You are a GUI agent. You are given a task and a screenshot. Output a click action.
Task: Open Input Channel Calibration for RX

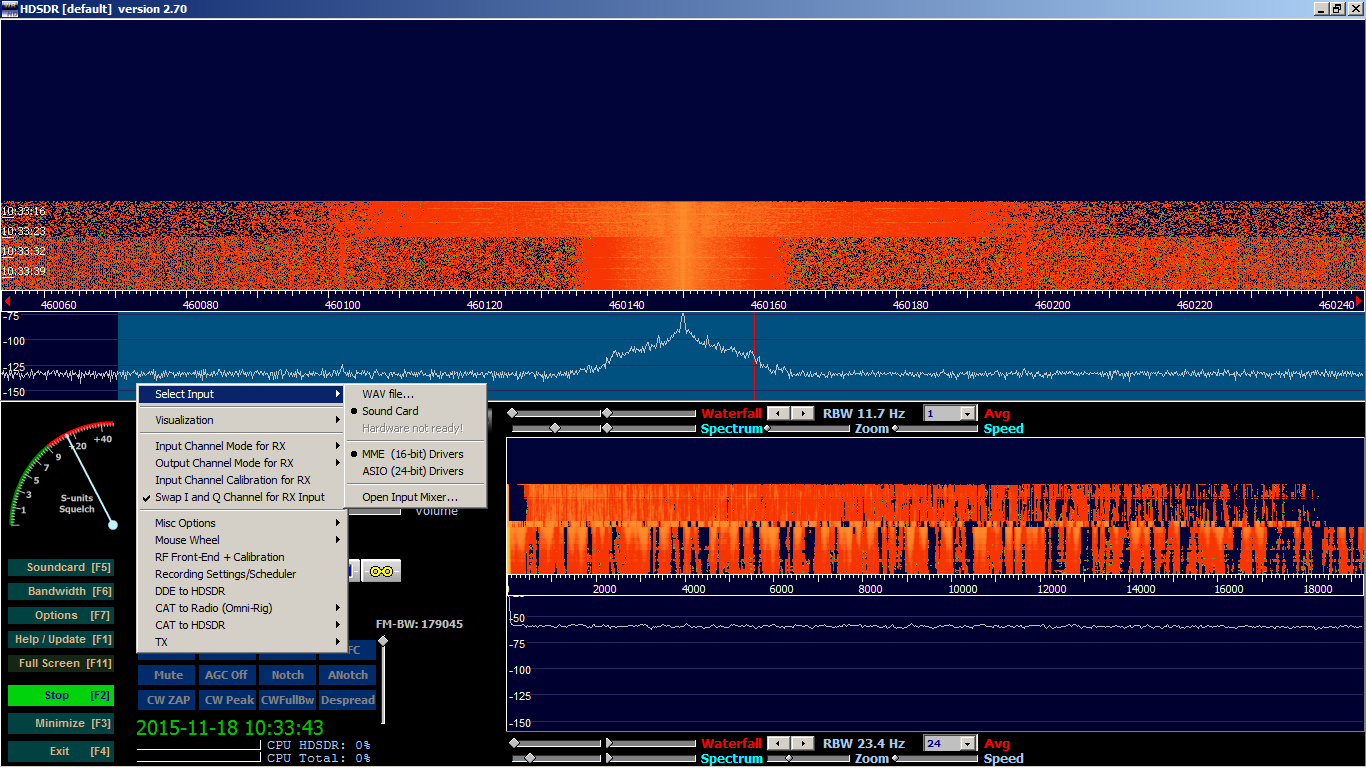241,480
